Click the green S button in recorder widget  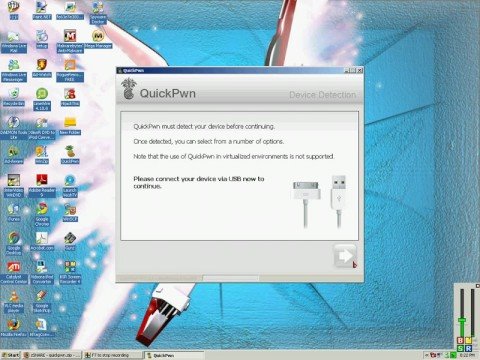(x=460, y=348)
